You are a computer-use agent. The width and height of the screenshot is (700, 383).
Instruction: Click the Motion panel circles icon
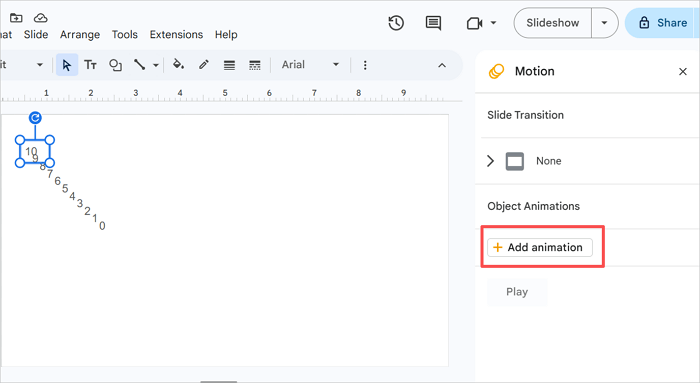point(496,71)
